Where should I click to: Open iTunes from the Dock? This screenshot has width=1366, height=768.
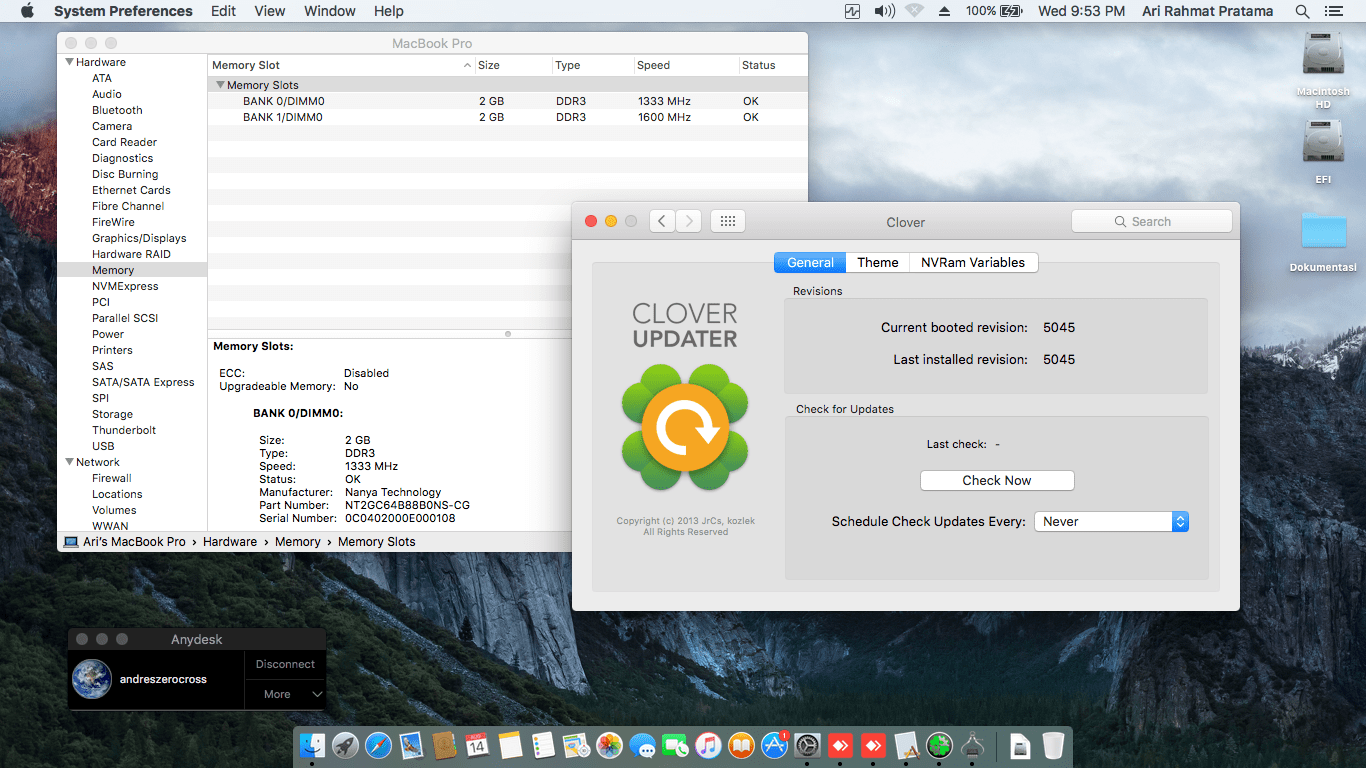tap(708, 745)
